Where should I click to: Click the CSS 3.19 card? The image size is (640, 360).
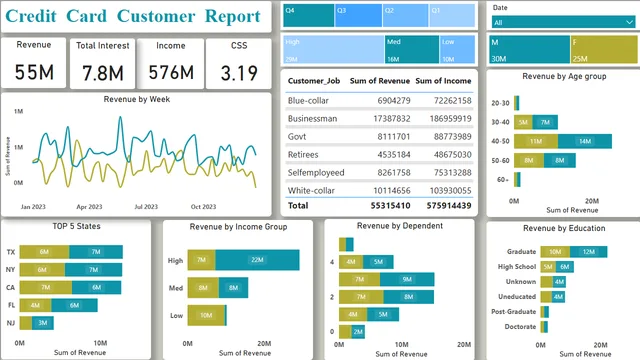tap(239, 63)
